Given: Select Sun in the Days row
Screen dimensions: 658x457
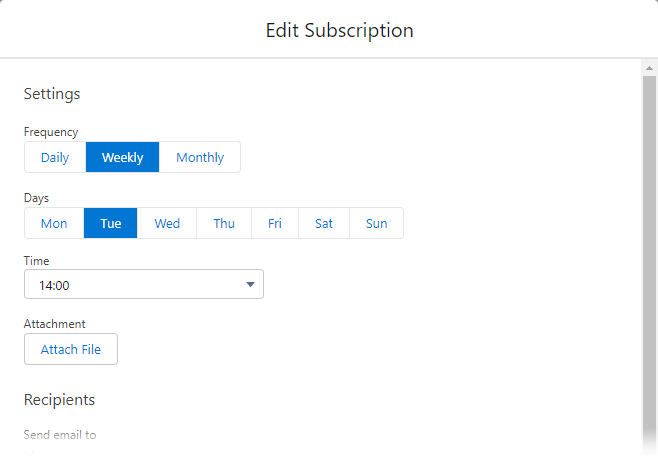Looking at the screenshot, I should click(x=377, y=223).
